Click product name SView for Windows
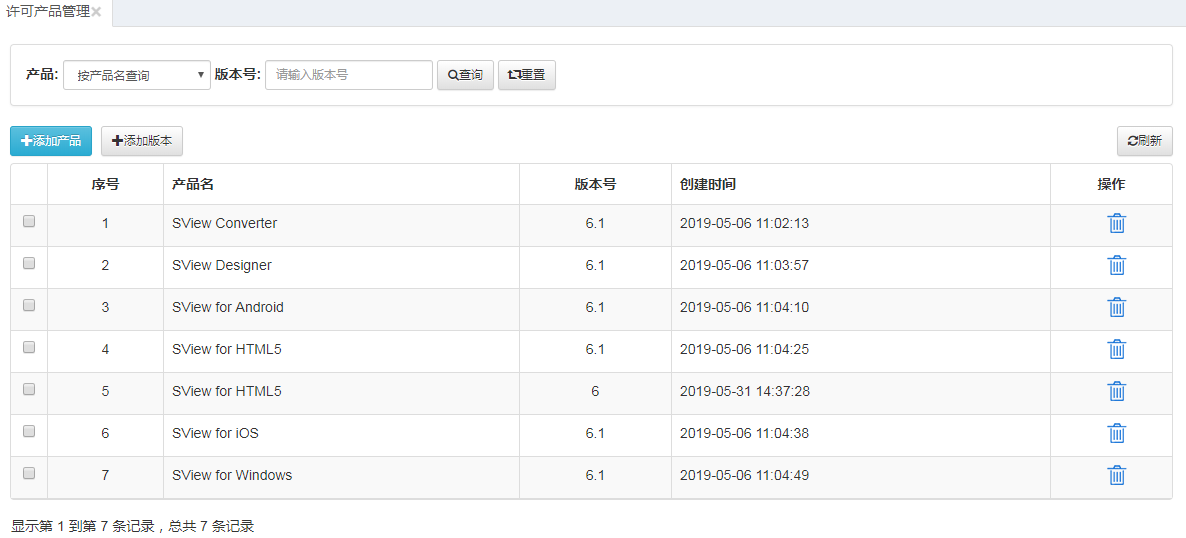 [232, 475]
